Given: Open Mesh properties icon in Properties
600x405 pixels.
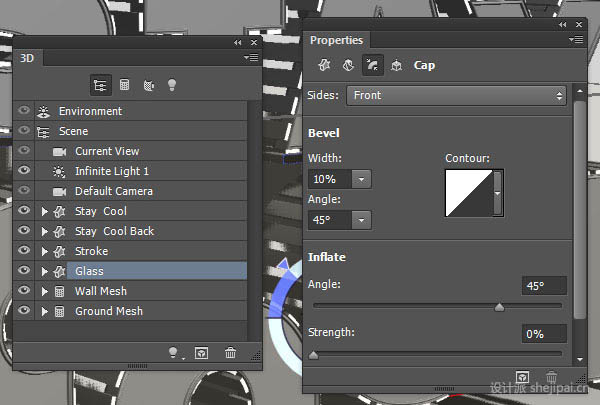Looking at the screenshot, I should (324, 65).
